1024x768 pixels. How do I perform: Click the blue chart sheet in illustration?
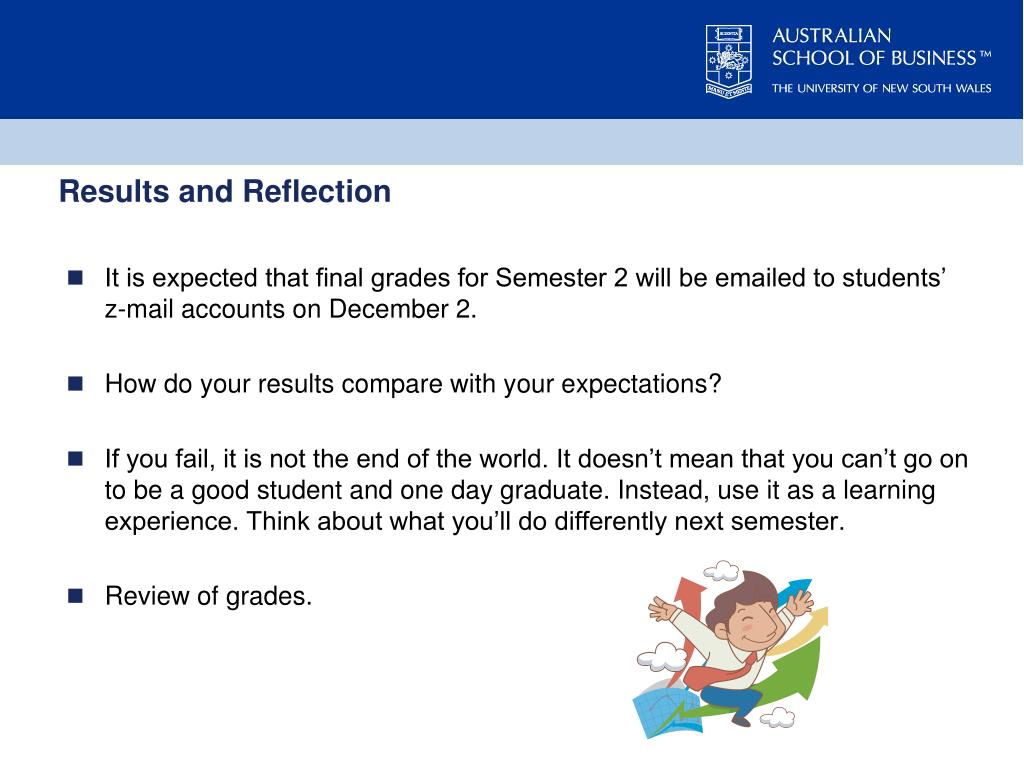coord(666,712)
